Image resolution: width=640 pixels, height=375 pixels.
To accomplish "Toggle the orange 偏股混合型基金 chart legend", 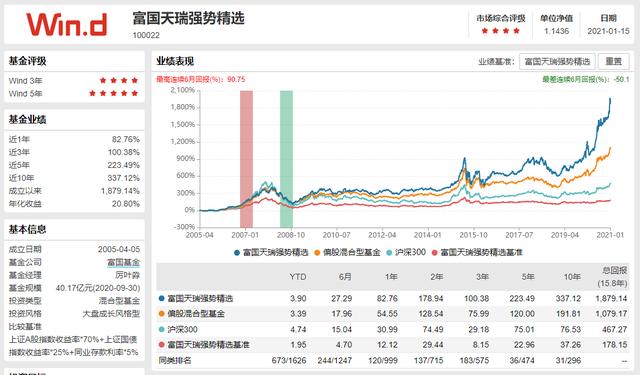I will pos(347,253).
